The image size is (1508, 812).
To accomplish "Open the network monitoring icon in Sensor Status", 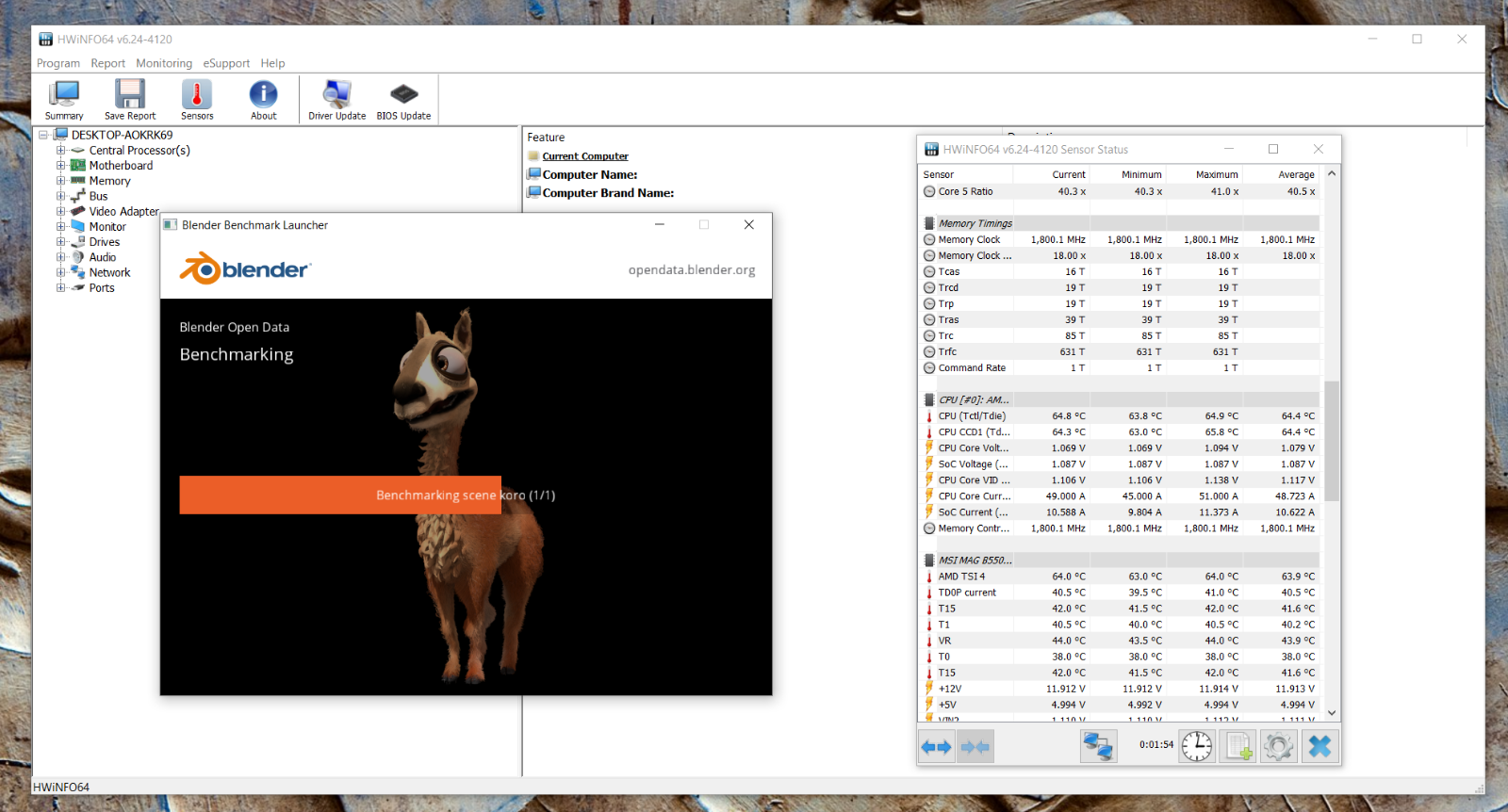I will click(1098, 747).
